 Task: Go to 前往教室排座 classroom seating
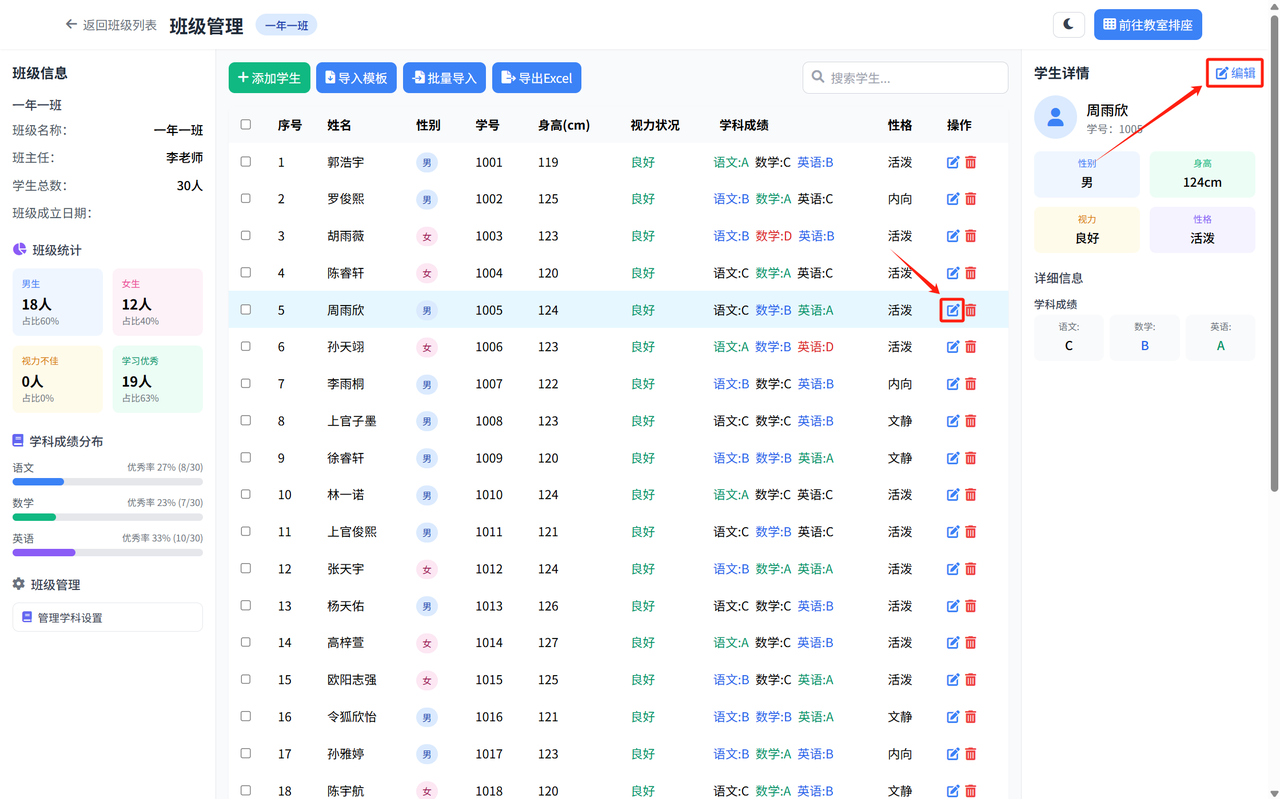[1147, 25]
